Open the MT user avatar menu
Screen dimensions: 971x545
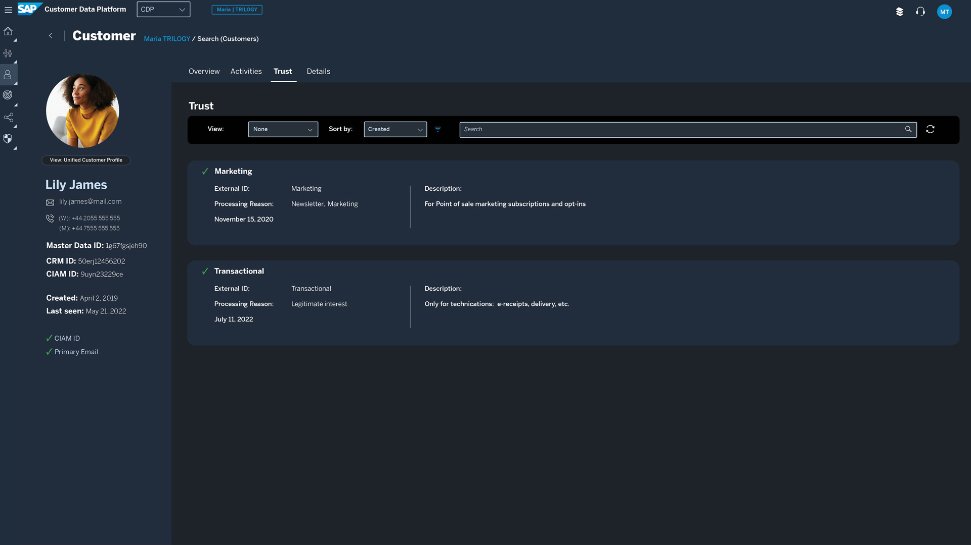coord(944,11)
